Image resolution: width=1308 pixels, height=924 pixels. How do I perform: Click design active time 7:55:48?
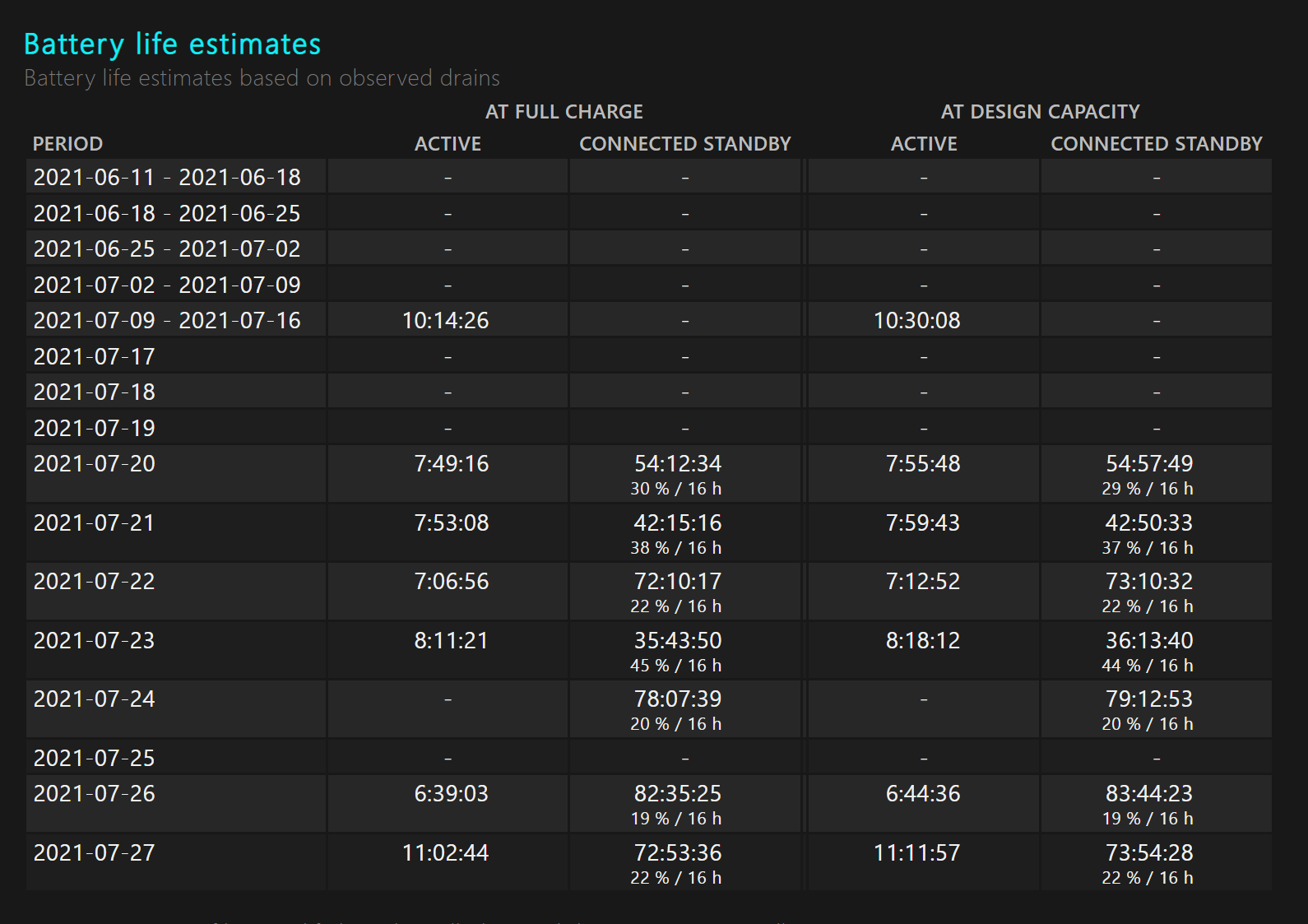(923, 464)
